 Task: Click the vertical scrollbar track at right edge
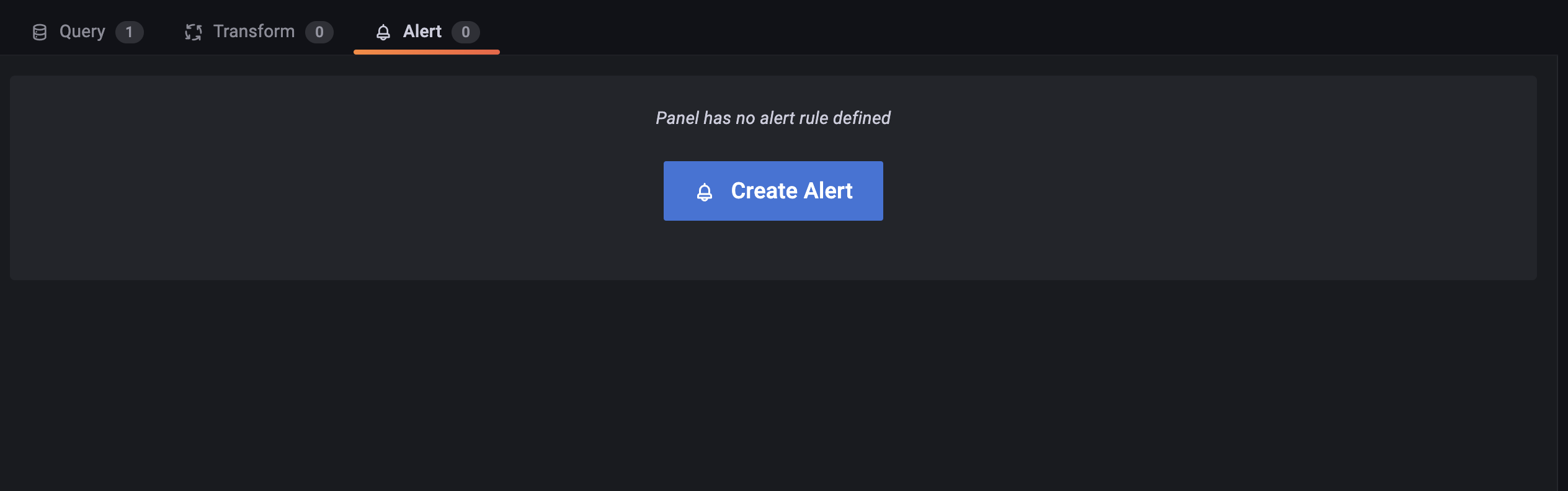(1562, 273)
